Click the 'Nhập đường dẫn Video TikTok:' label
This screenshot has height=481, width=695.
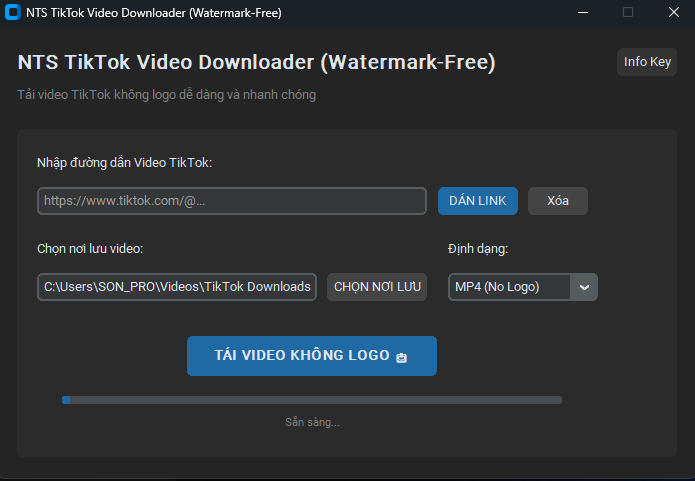[x=125, y=163]
